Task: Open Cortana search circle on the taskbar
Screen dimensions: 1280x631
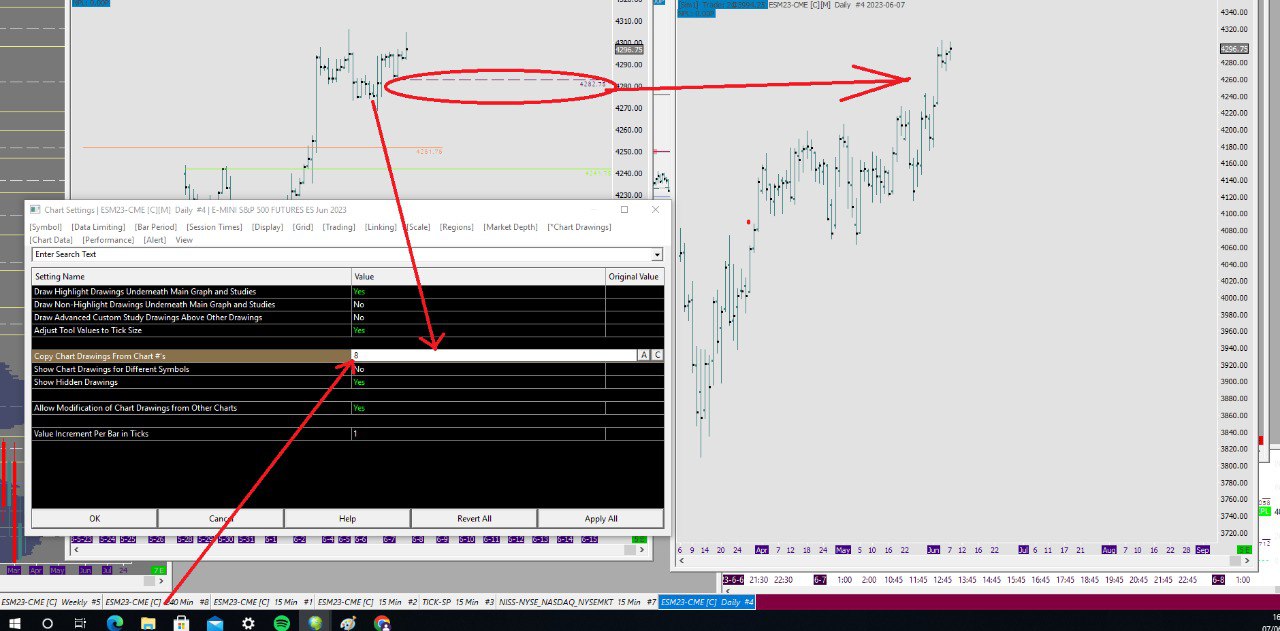Action: click(47, 622)
